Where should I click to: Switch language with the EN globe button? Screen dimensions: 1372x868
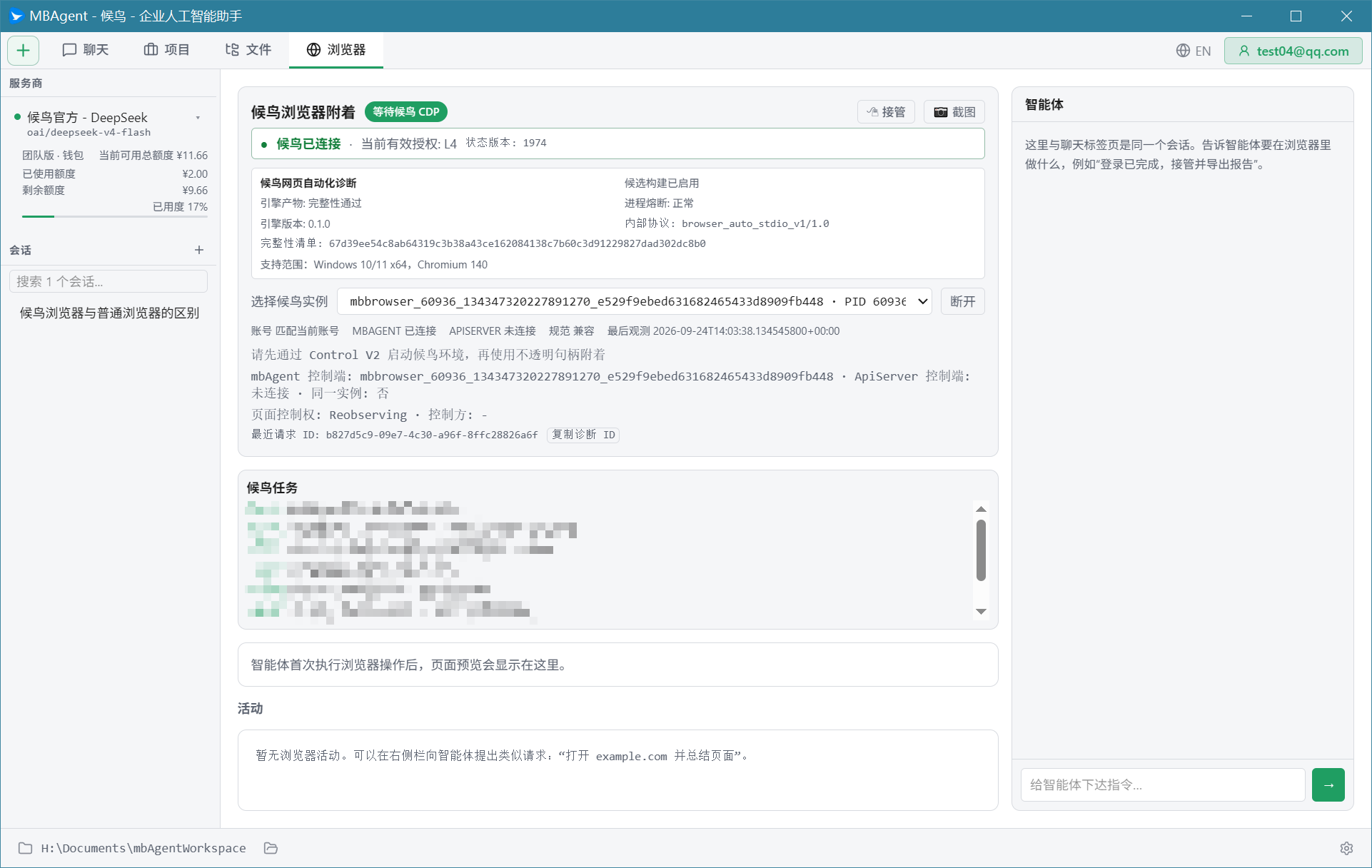[x=1194, y=51]
